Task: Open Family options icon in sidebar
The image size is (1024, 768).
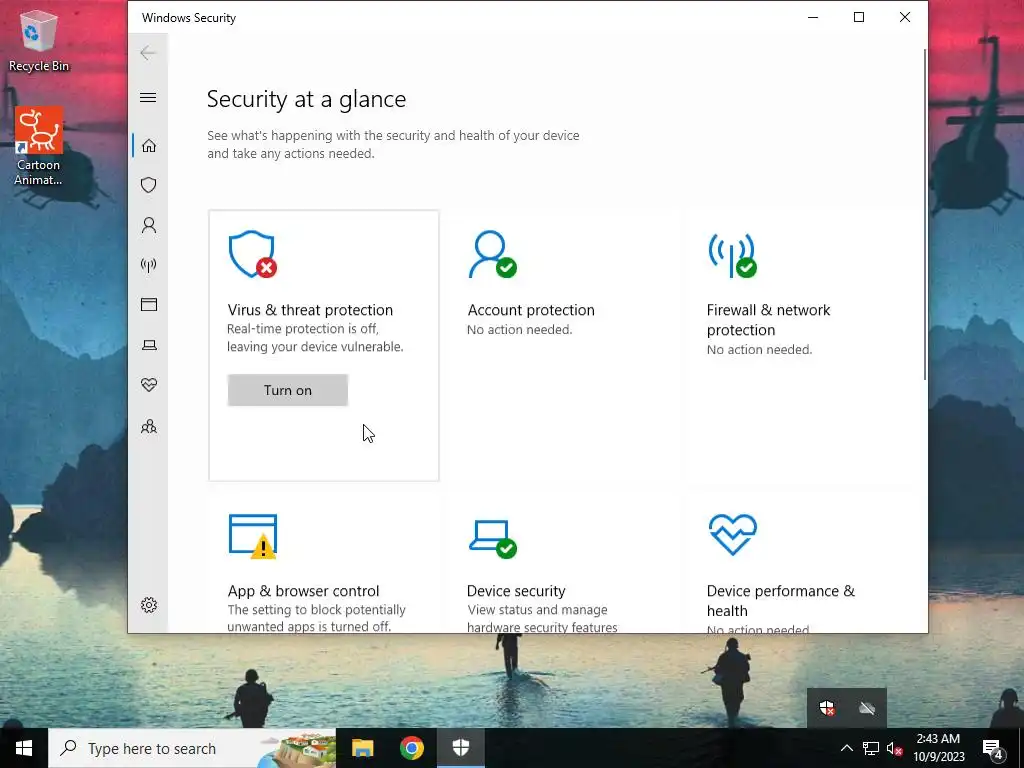Action: point(149,426)
